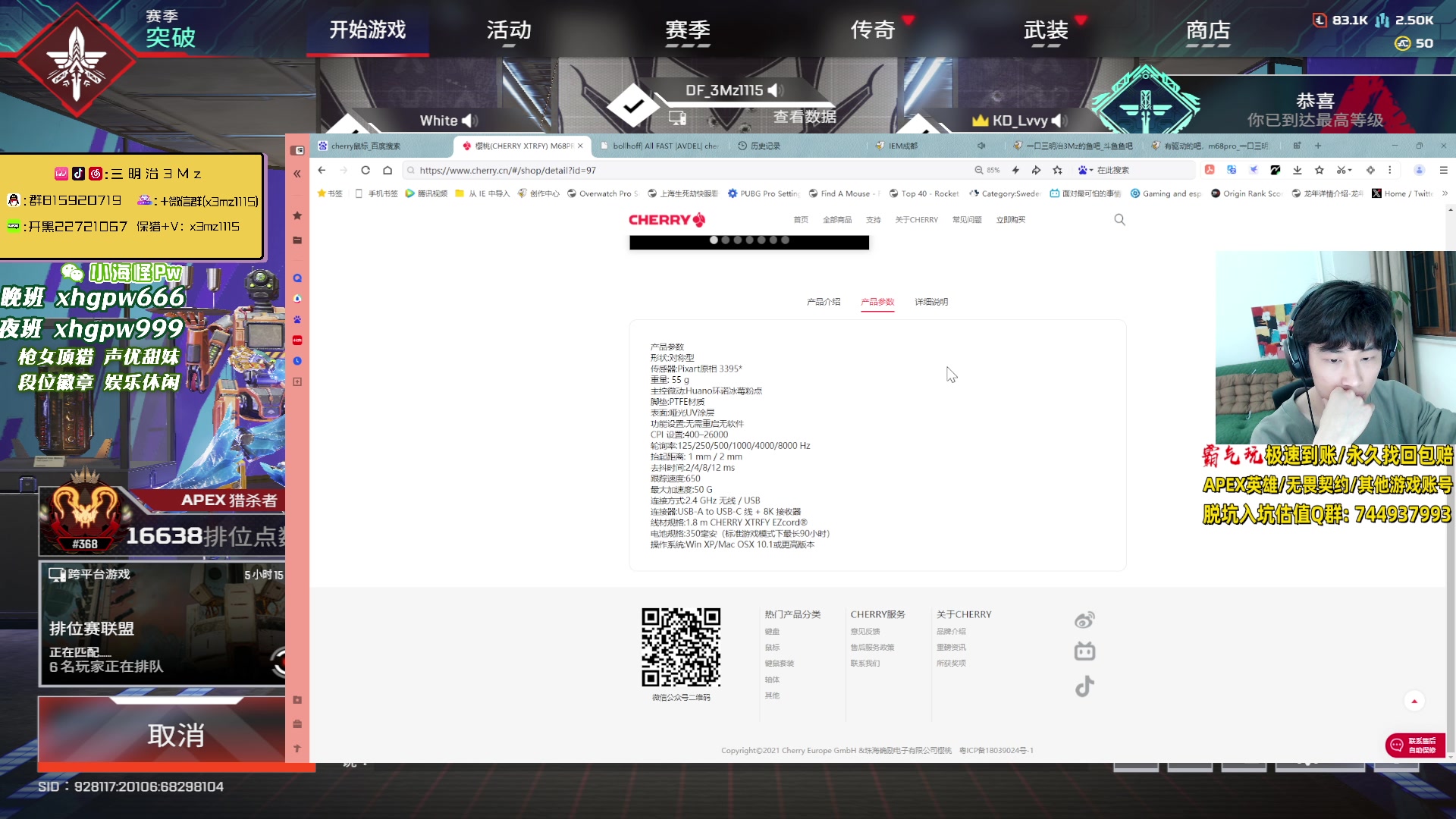Viewport: 1456px width, 819px height.
Task: Click 键盘 footer category link
Action: point(772,632)
